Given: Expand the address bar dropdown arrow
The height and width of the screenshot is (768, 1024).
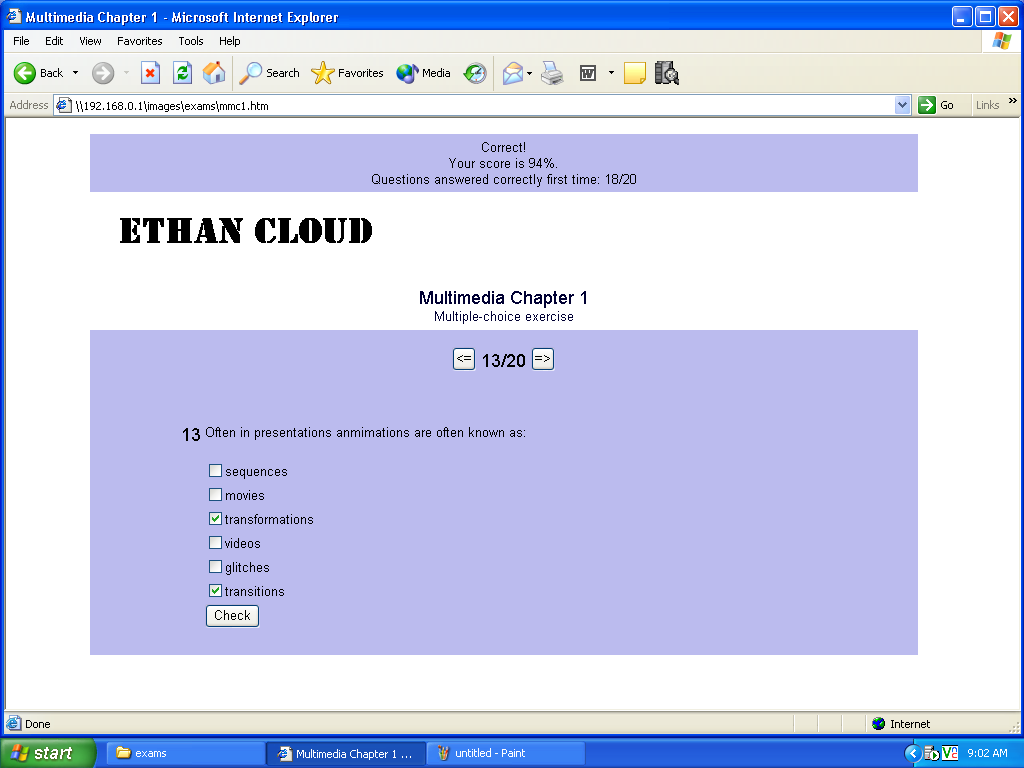Looking at the screenshot, I should (903, 105).
